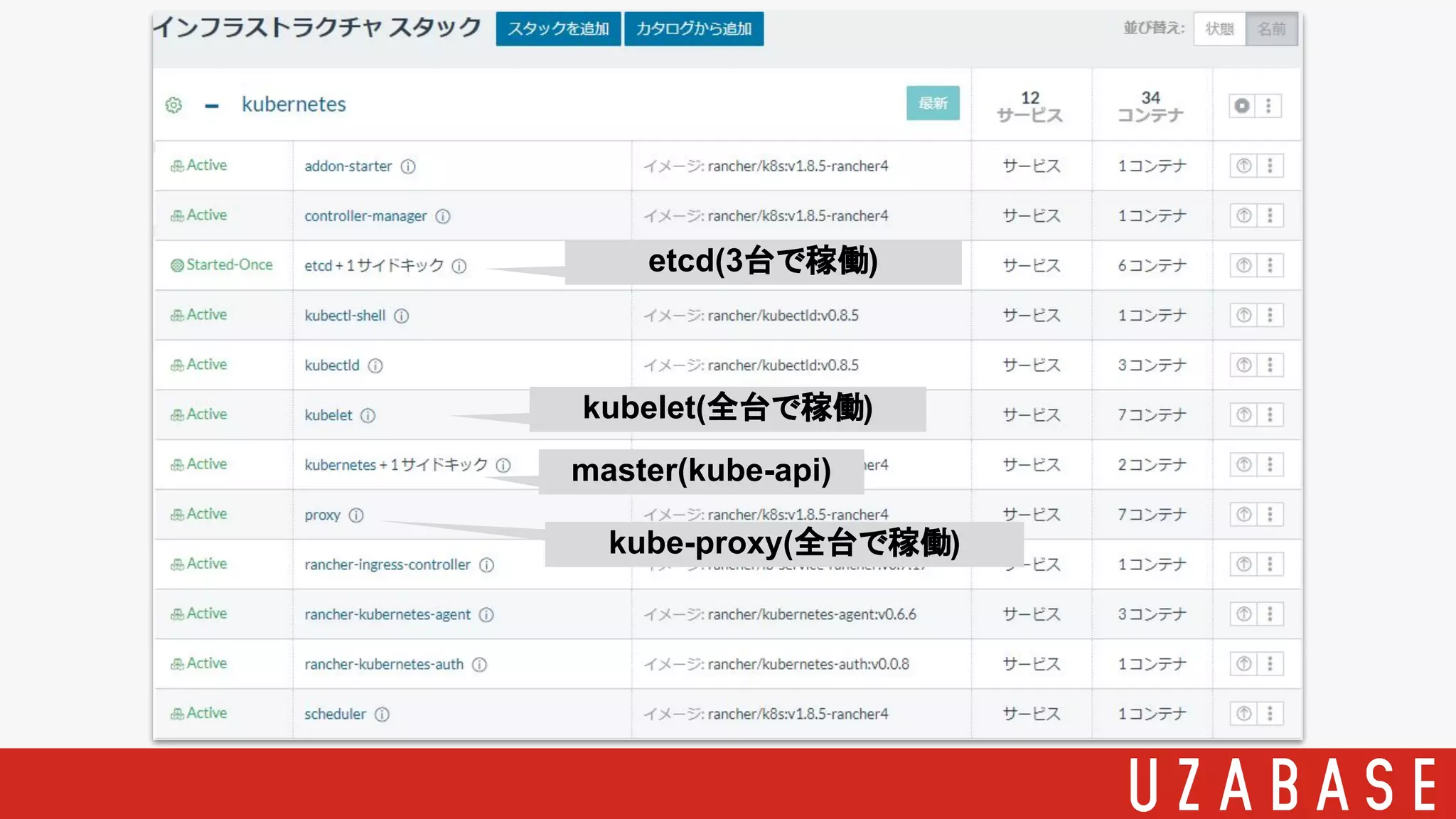This screenshot has height=819, width=1456.
Task: Click the スタックを追加 button
Action: point(558,28)
